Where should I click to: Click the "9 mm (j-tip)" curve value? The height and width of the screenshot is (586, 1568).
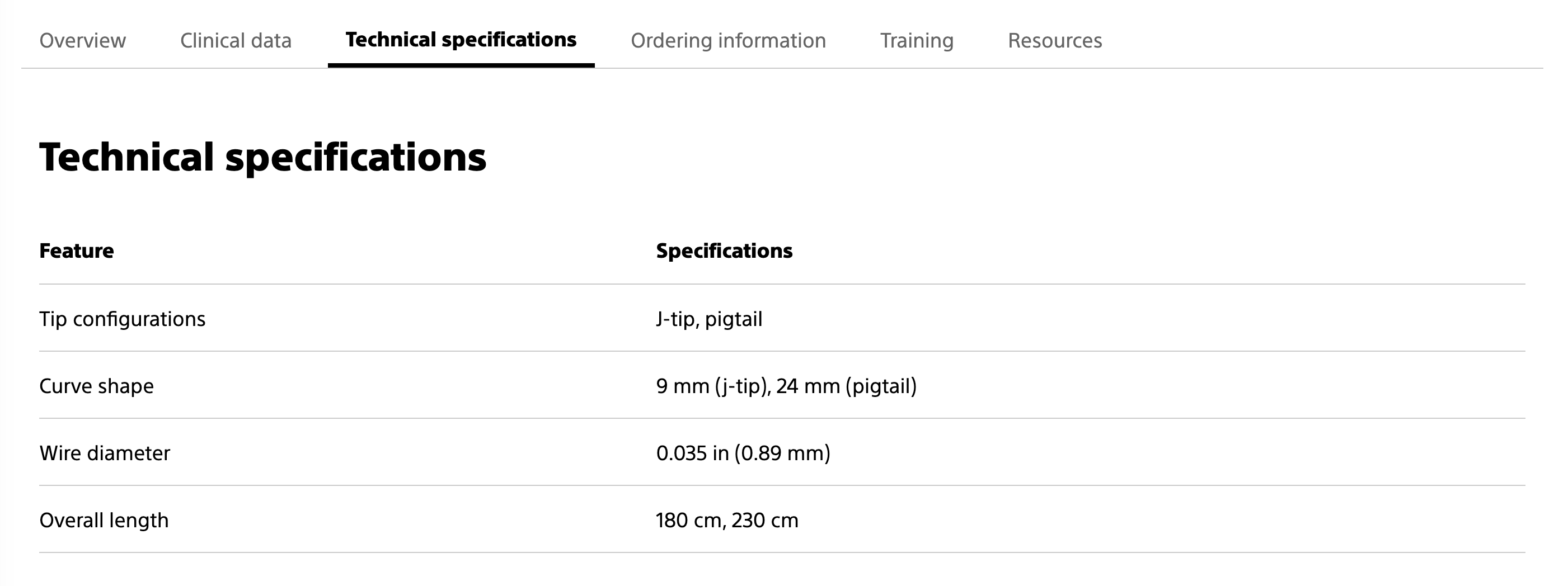coord(711,386)
